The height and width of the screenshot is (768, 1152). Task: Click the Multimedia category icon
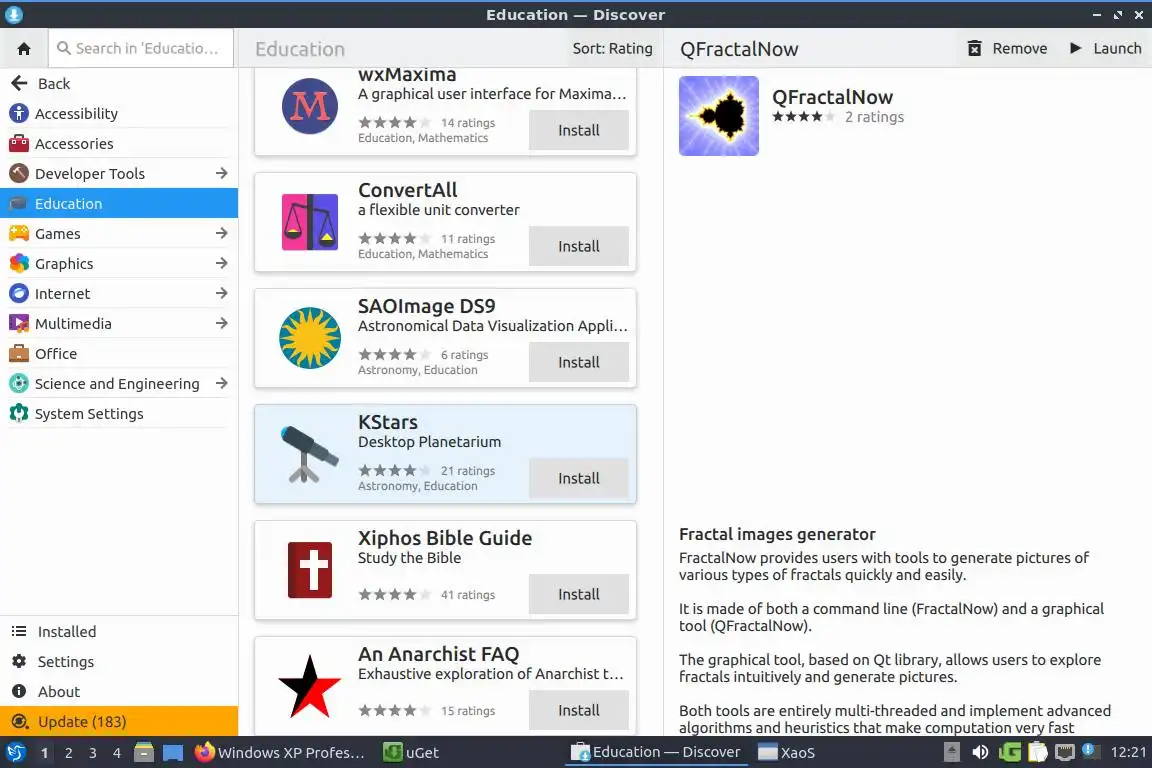18,323
